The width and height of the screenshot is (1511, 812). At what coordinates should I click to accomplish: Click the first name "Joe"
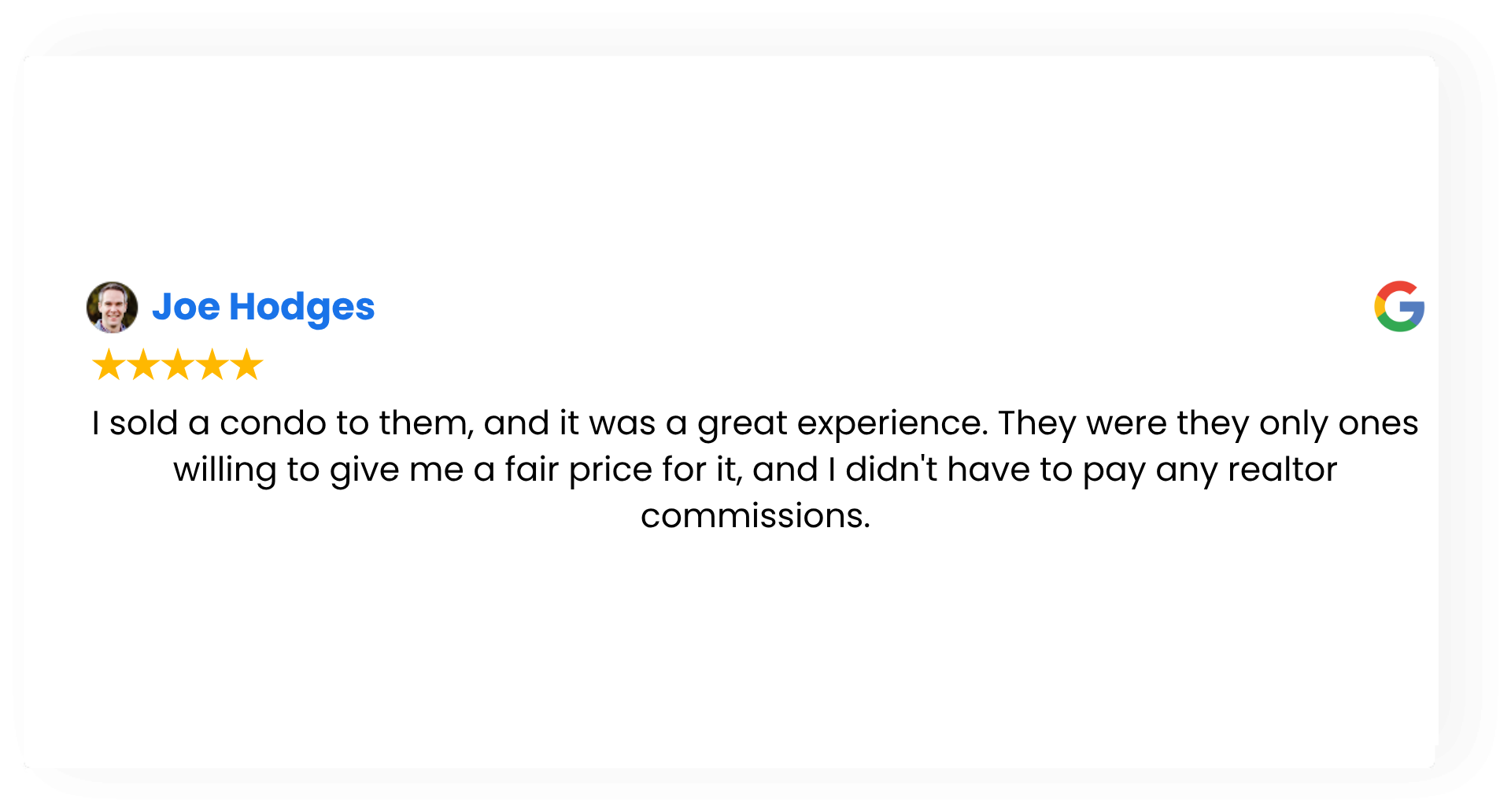tap(186, 307)
